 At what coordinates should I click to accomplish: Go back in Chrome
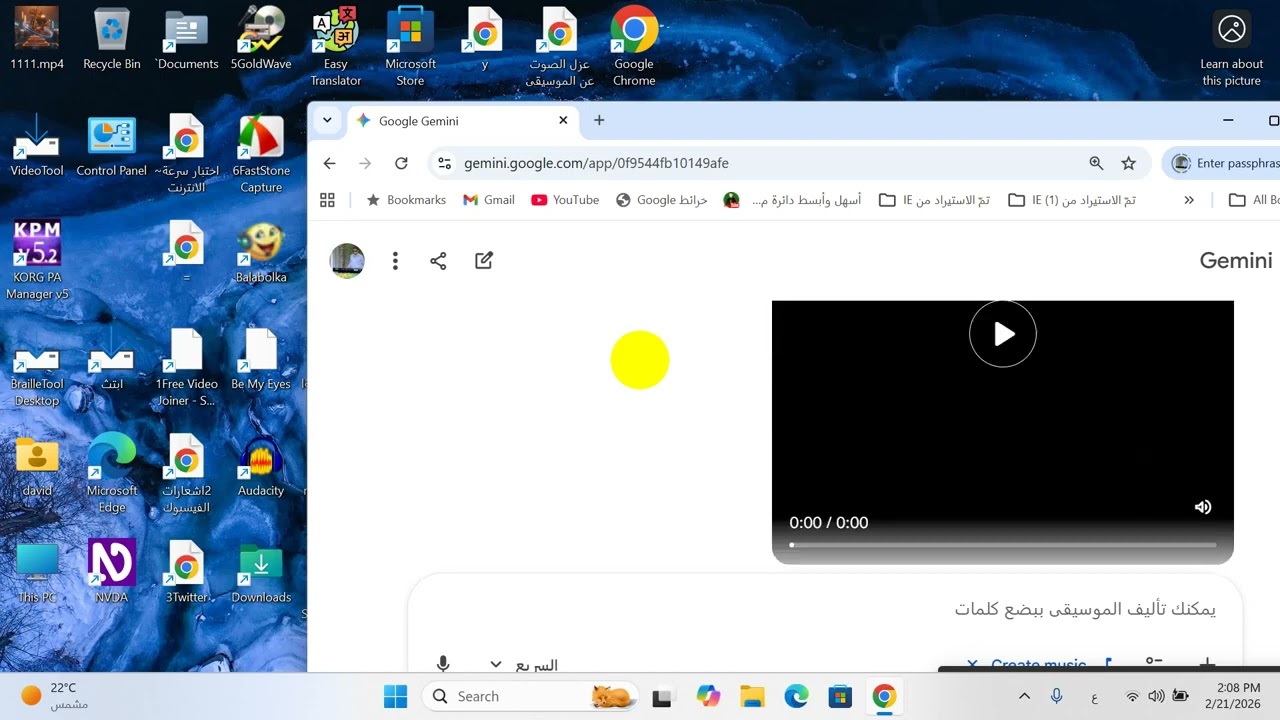pyautogui.click(x=329, y=163)
